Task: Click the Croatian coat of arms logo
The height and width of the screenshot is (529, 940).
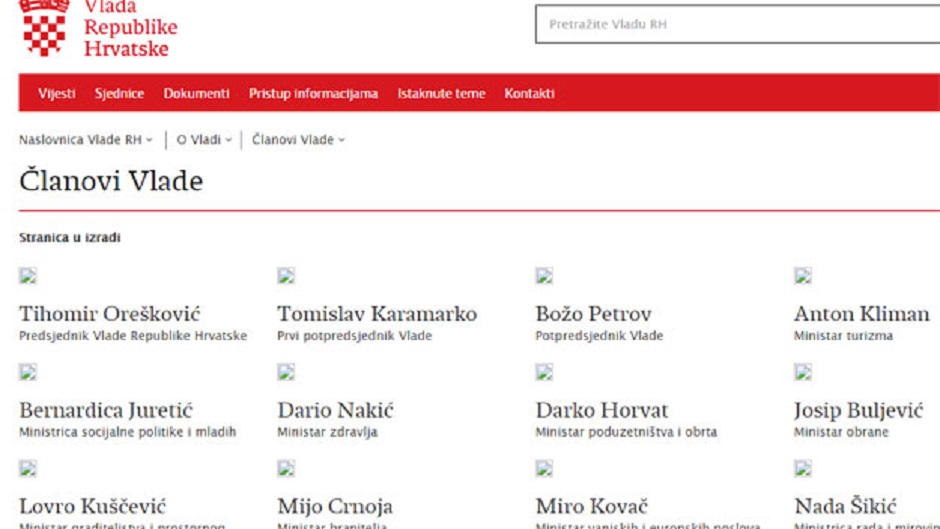Action: [43, 27]
